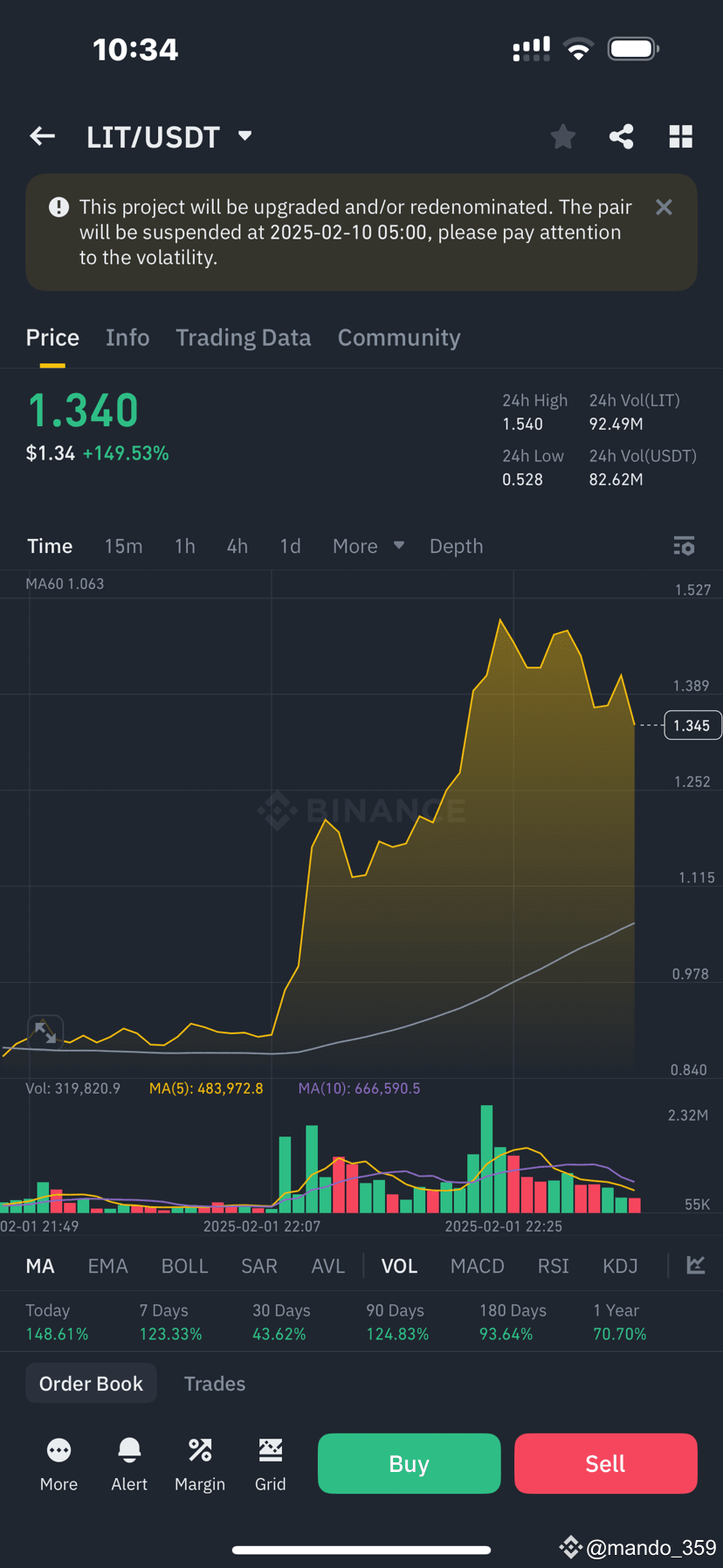Image resolution: width=723 pixels, height=1568 pixels.
Task: Open chart settings icon next to Depth
Action: [x=684, y=546]
